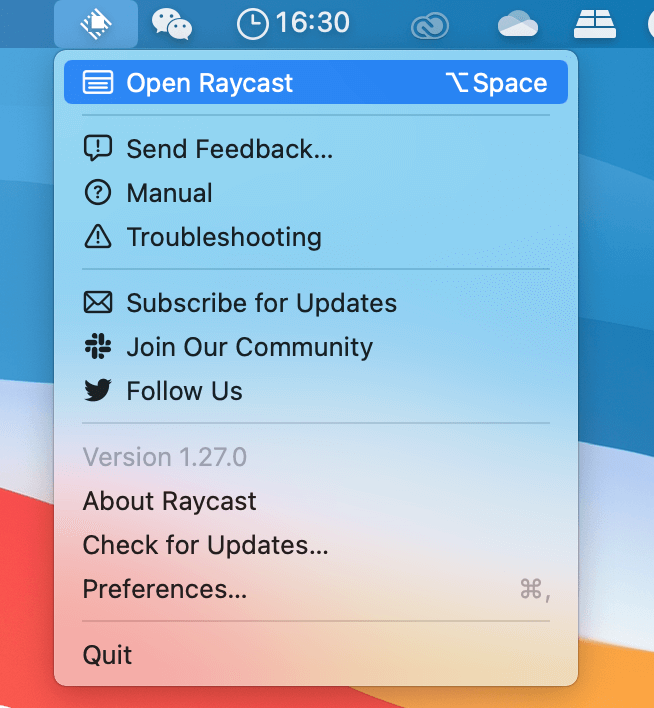Screen dimensions: 654x708
Task: Click the 16:30 clock in menu bar
Action: coord(293,23)
